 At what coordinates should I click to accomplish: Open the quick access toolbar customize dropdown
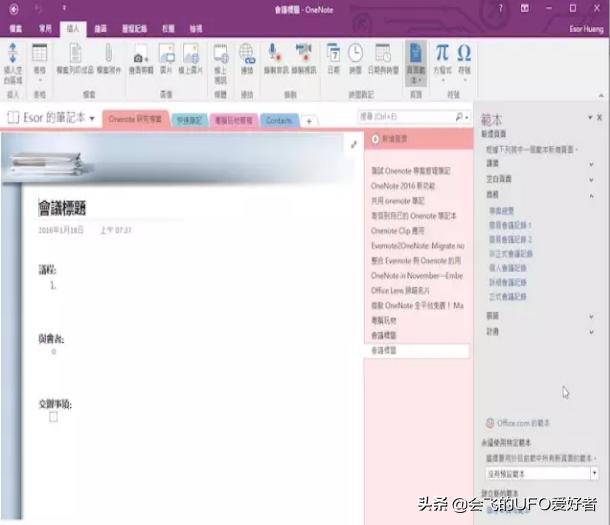[x=64, y=8]
